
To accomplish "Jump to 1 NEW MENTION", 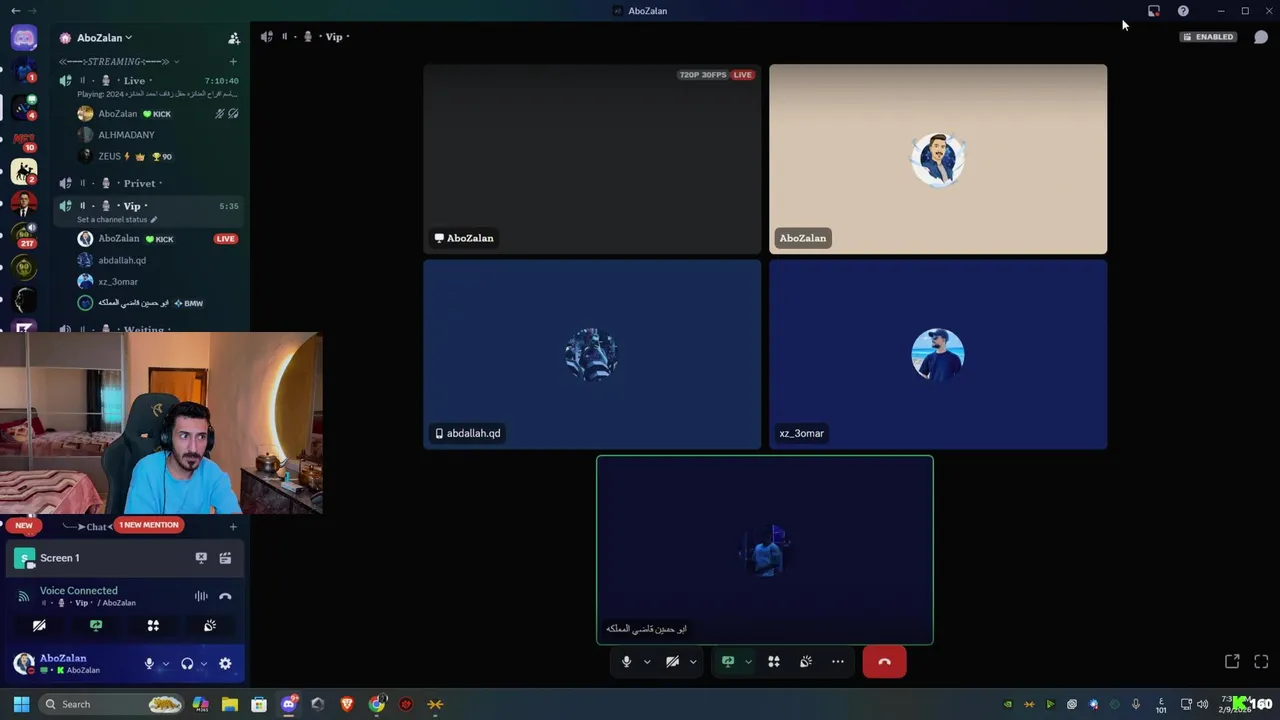I will pyautogui.click(x=149, y=525).
